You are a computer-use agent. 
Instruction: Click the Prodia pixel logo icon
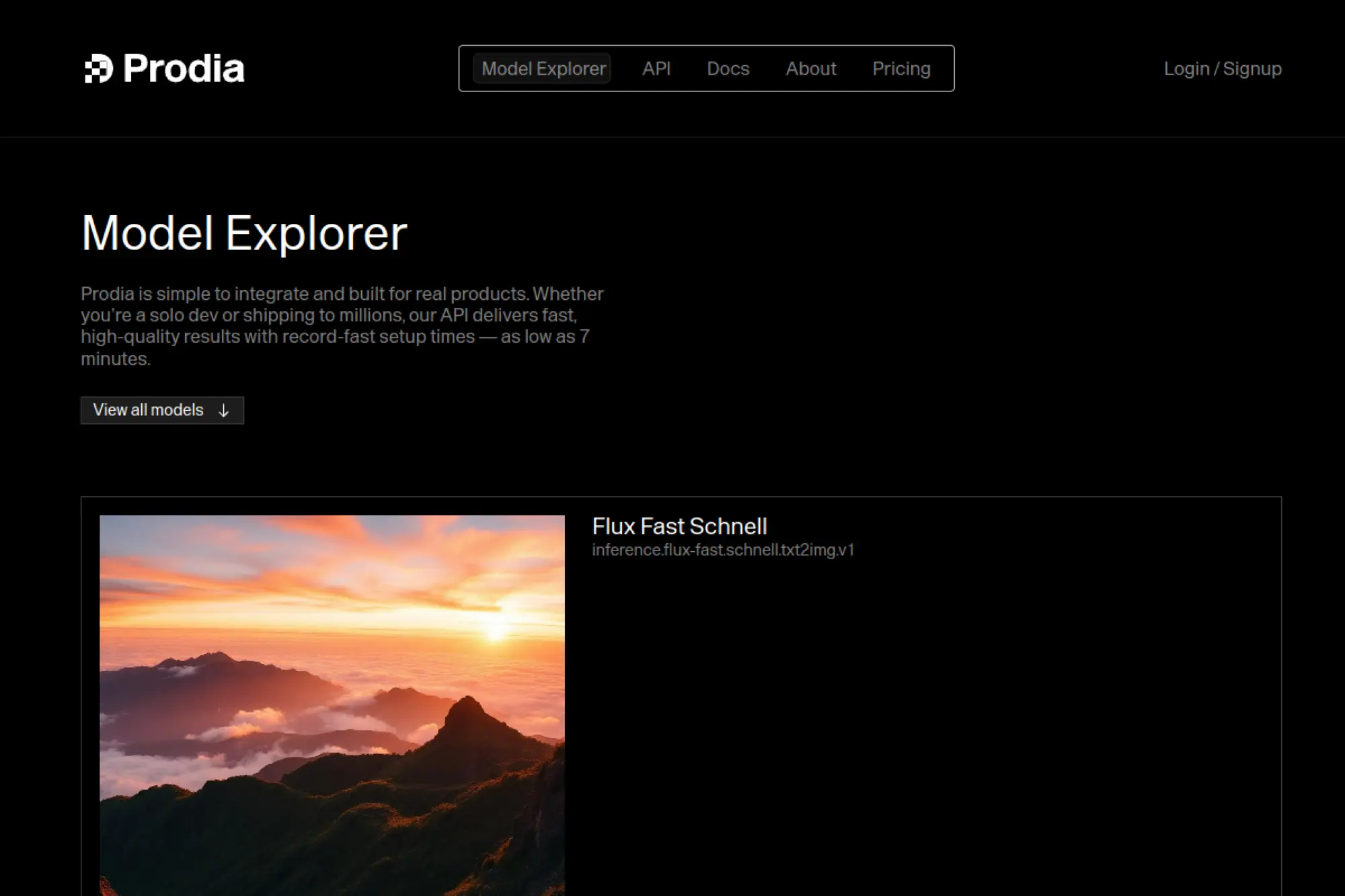[98, 69]
